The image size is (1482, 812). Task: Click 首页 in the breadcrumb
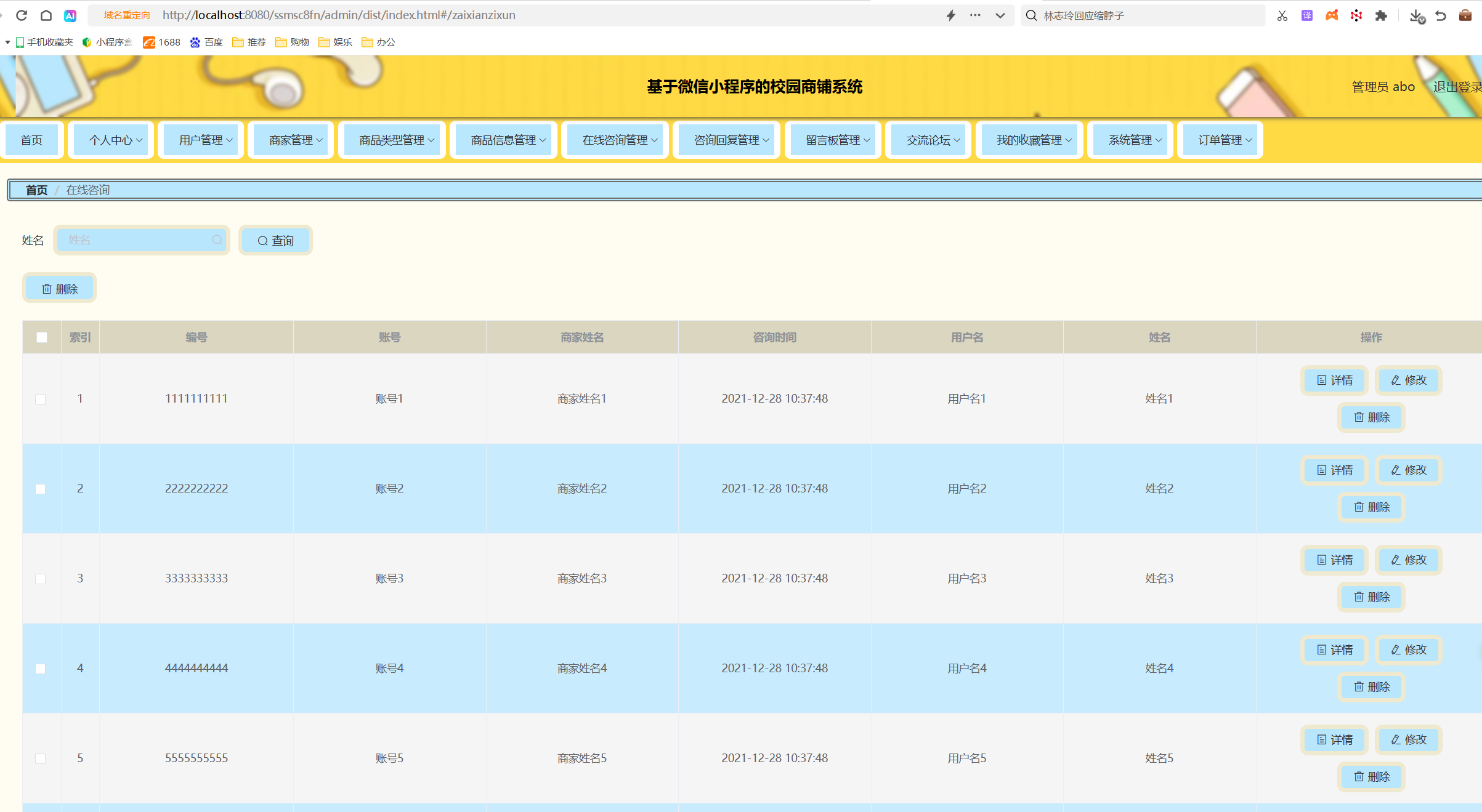coord(36,190)
